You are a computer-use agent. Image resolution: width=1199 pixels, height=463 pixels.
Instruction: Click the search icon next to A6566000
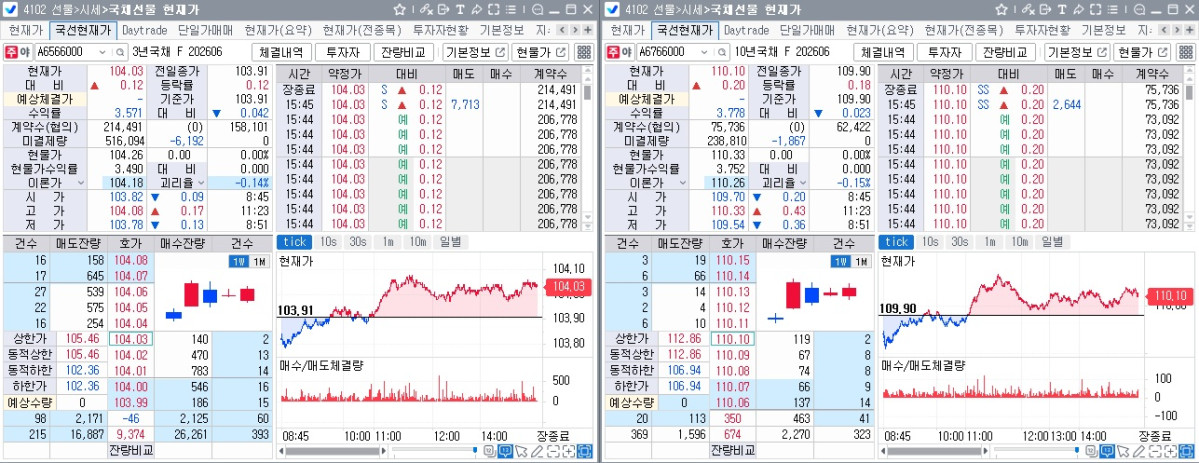(x=120, y=52)
